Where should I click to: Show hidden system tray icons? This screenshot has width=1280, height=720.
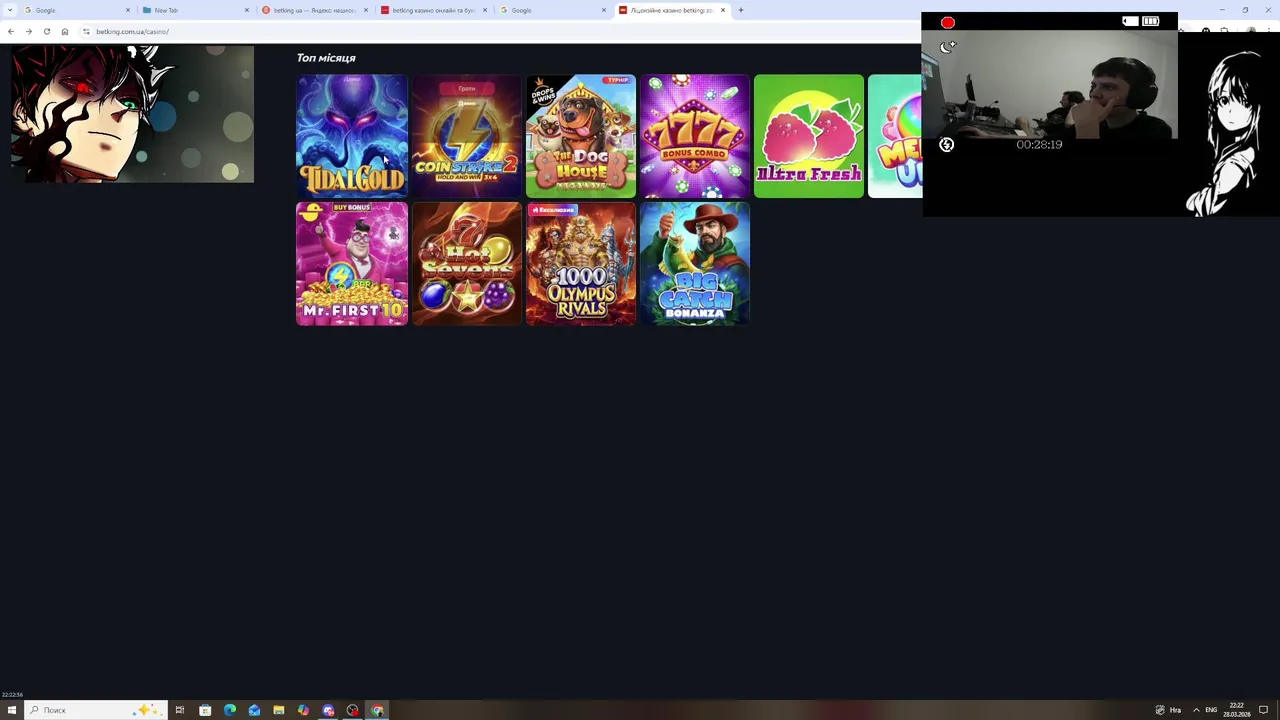(x=1196, y=710)
